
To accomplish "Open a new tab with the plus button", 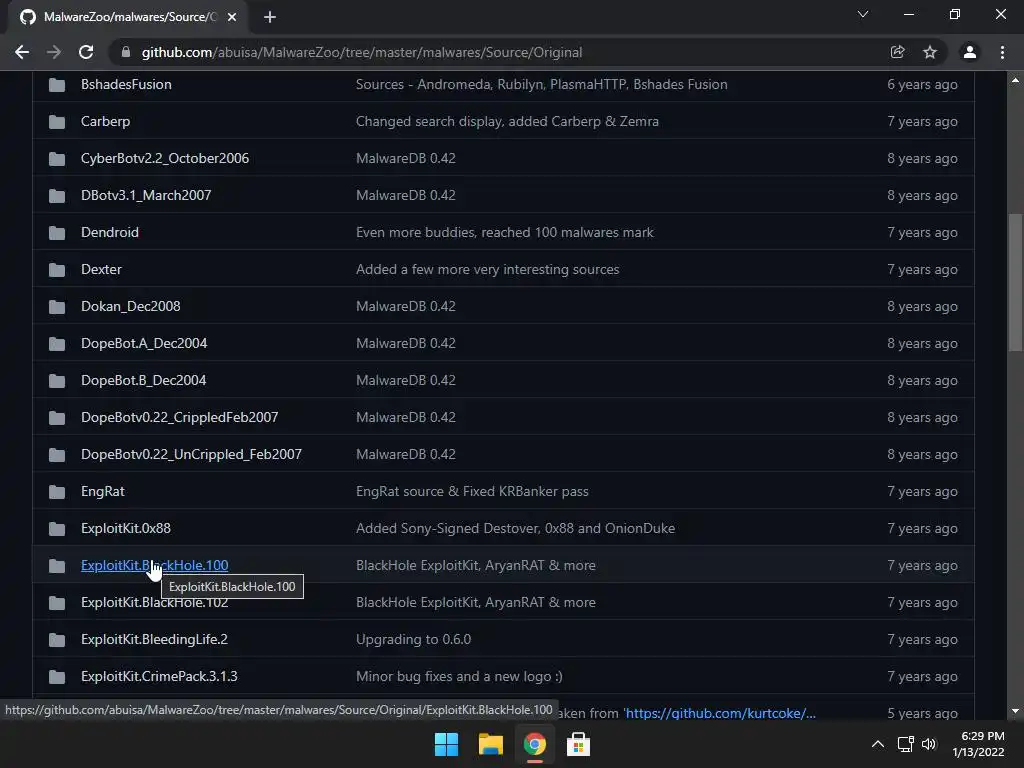I will 270,17.
